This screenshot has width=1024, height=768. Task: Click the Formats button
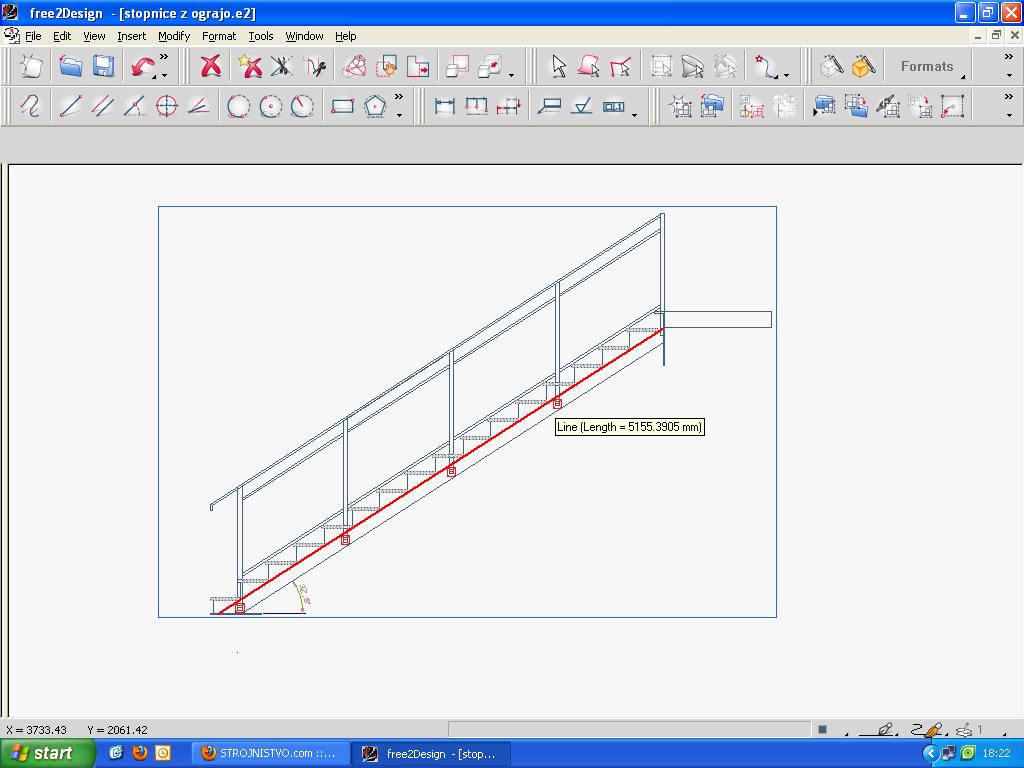point(927,66)
